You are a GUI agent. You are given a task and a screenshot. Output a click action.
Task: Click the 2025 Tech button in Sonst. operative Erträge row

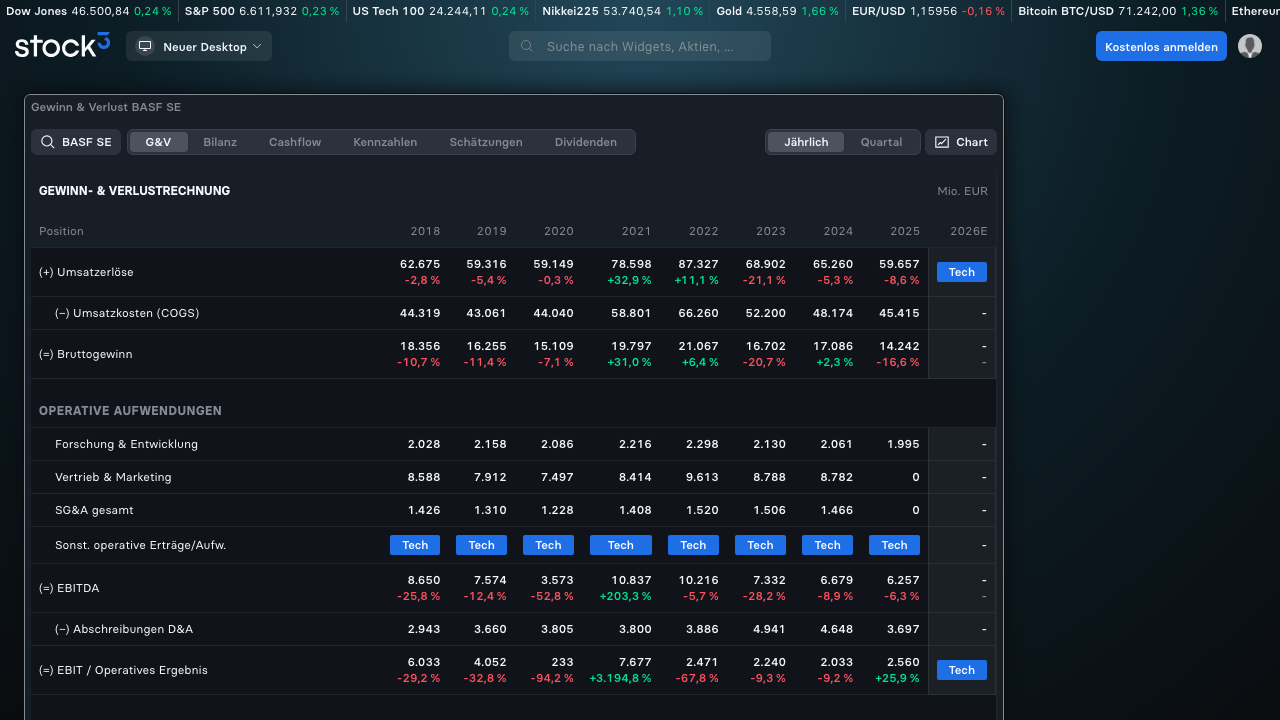895,545
